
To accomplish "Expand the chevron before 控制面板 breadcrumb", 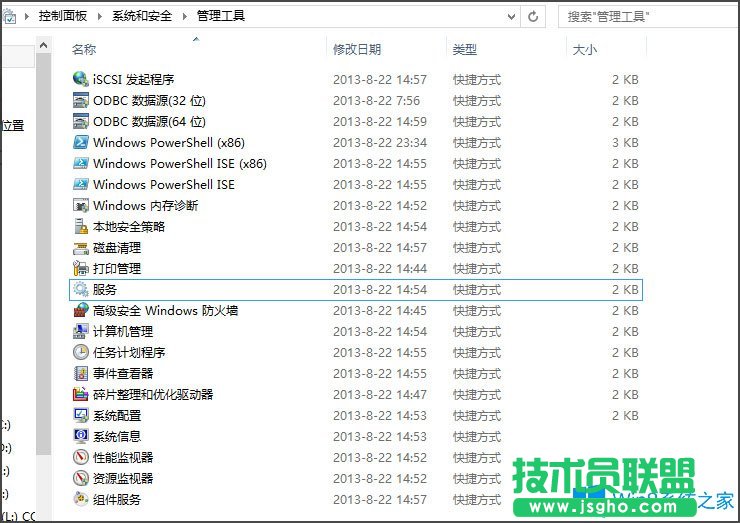I will [26, 17].
